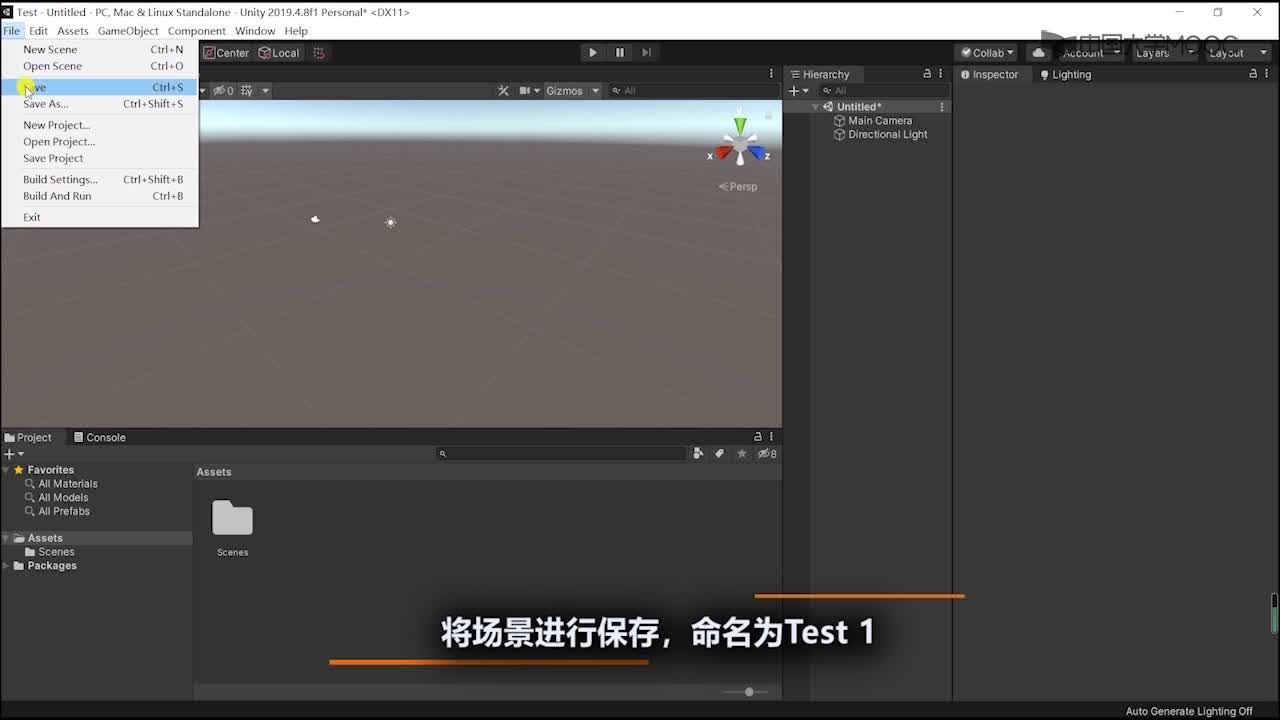Open the Collab dropdown
Screen dimensions: 1280x720
(987, 53)
